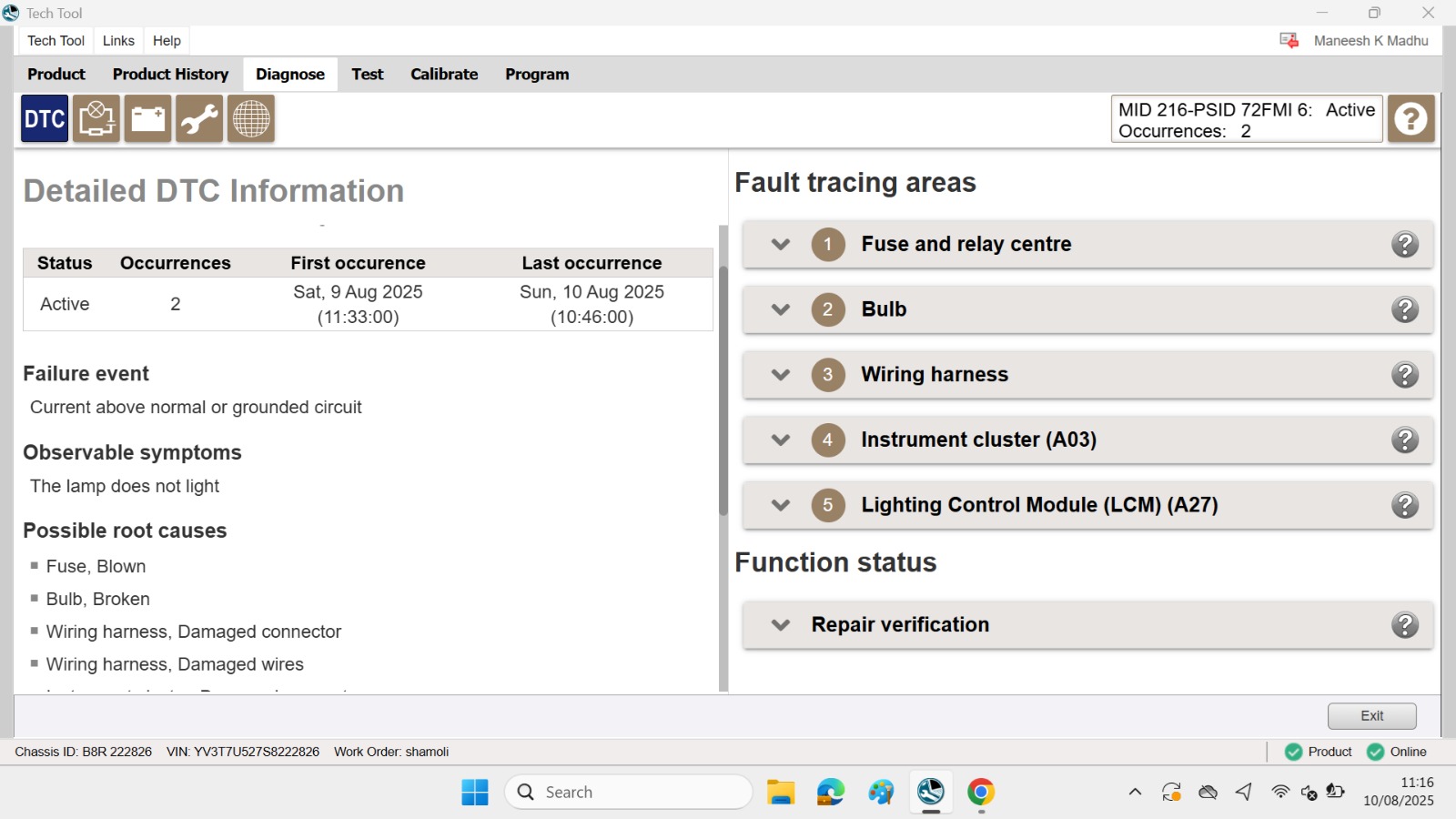Open the Product History tab

pos(170,75)
